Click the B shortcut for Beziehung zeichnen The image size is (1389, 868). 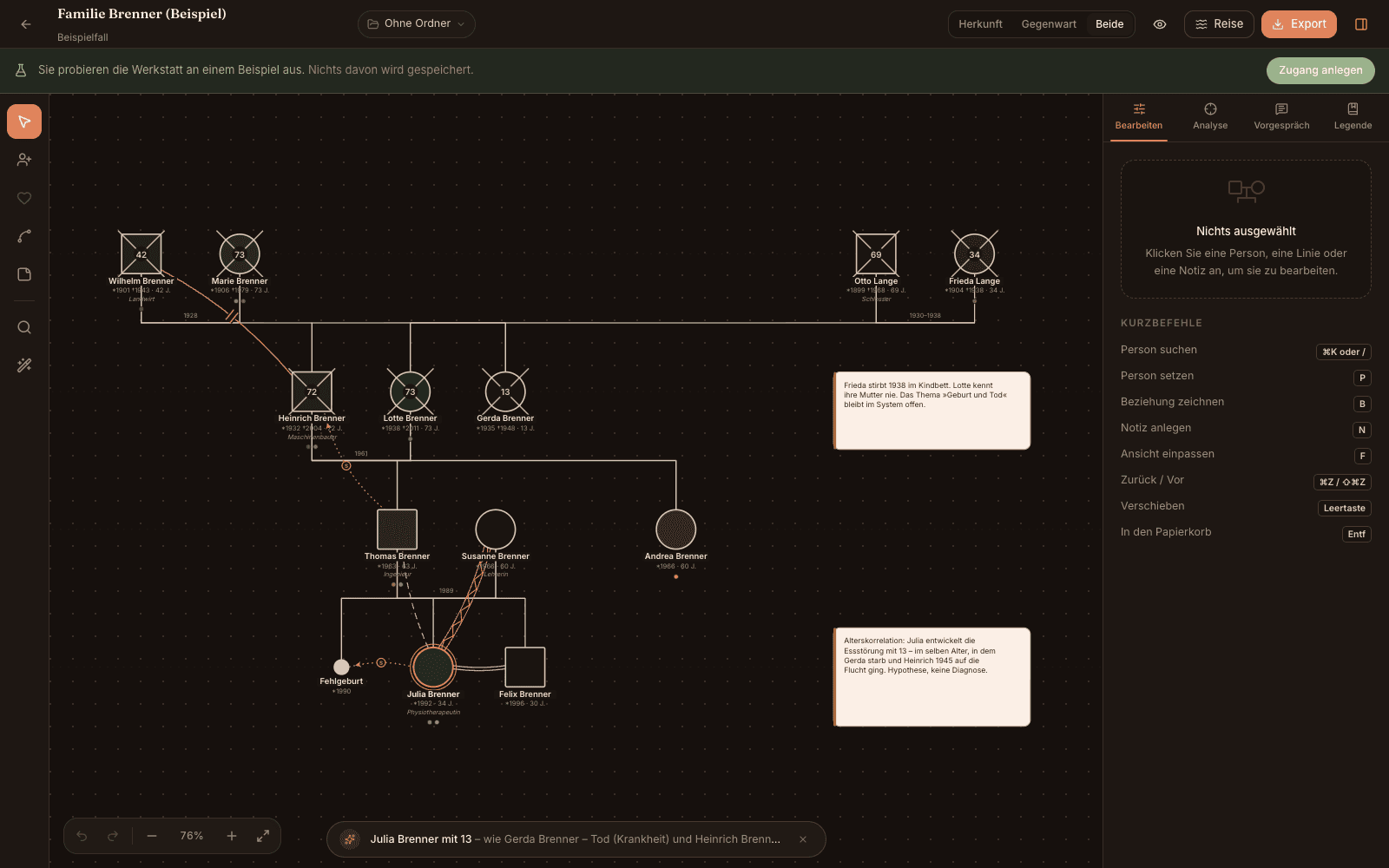[x=1362, y=404]
